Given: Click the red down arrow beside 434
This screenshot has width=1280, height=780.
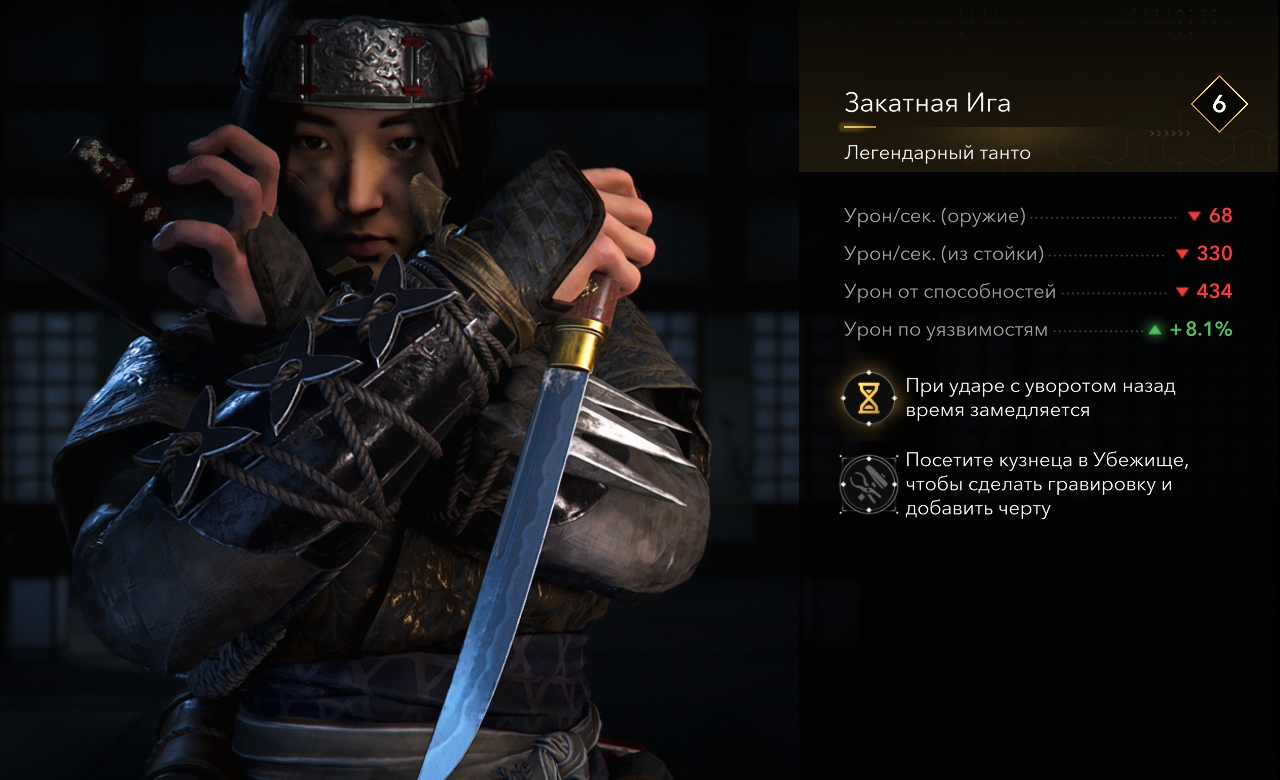Looking at the screenshot, I should point(1181,292).
